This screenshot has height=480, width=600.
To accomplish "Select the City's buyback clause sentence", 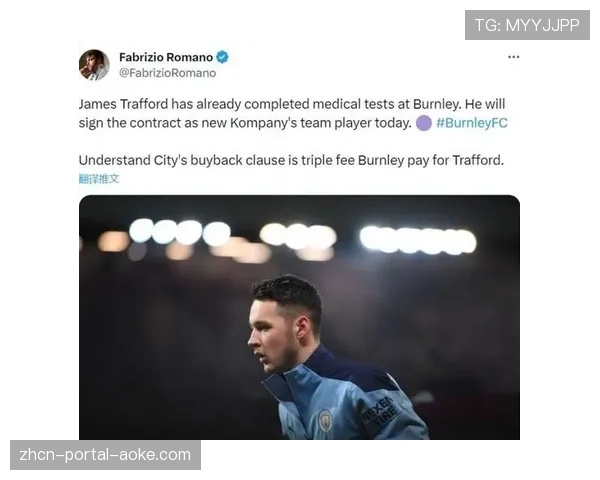I will tap(291, 160).
